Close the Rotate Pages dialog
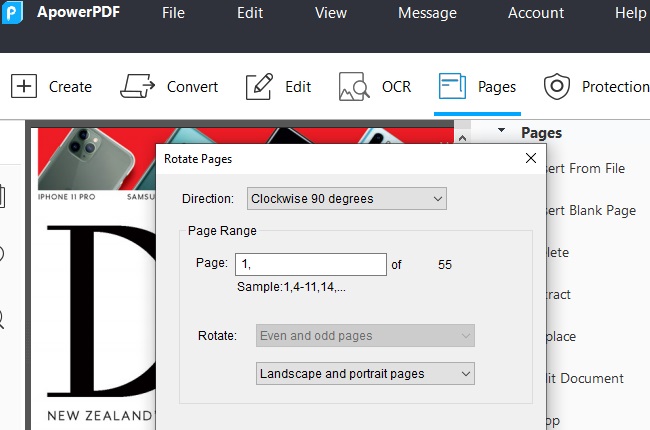This screenshot has height=430, width=650. (530, 158)
